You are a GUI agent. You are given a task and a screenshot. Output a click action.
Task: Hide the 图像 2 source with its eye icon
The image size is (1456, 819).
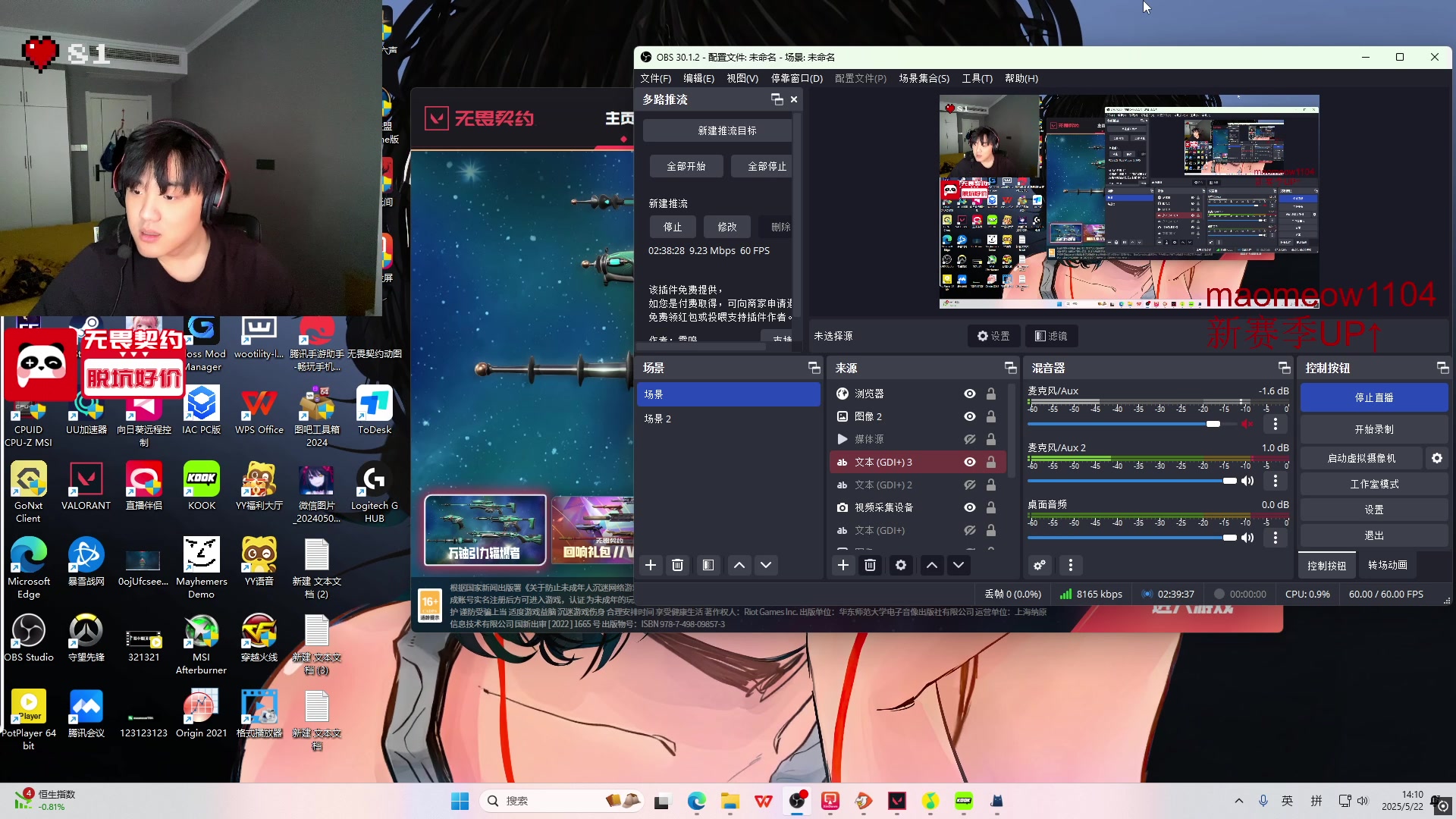point(970,416)
